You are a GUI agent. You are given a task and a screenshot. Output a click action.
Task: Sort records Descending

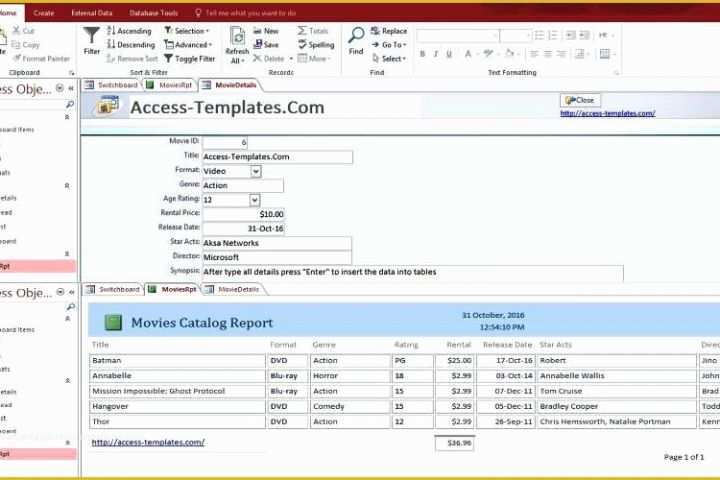tap(131, 45)
